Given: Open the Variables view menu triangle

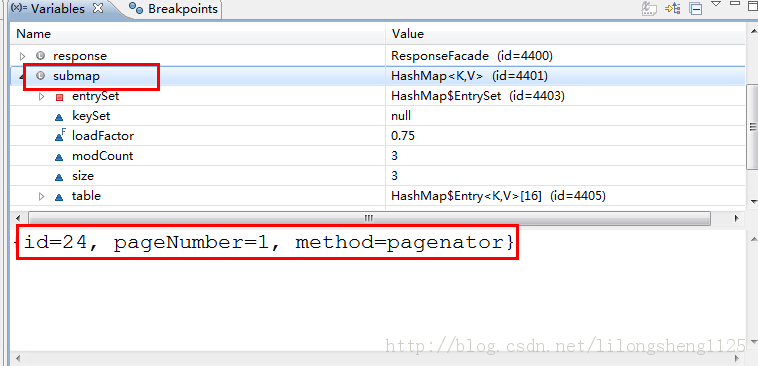Looking at the screenshot, I should pyautogui.click(x=716, y=4).
